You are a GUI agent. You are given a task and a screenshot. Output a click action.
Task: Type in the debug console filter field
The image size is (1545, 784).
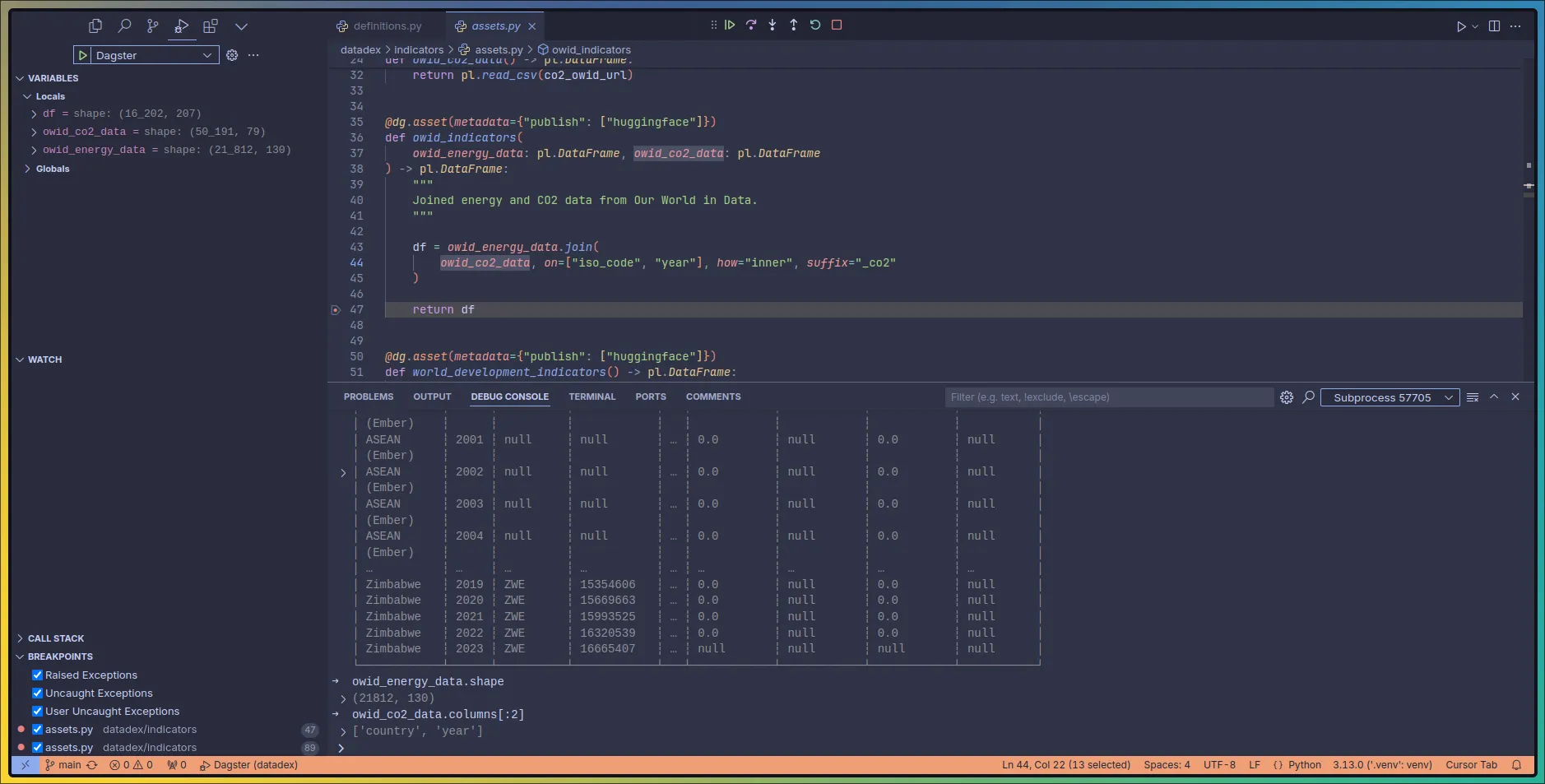pos(1109,397)
